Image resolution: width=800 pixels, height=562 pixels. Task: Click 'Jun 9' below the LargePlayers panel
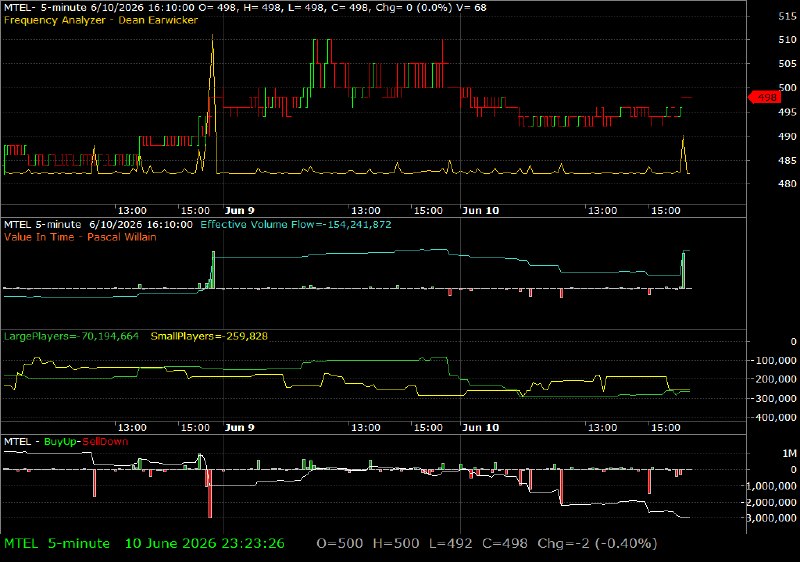(x=239, y=427)
